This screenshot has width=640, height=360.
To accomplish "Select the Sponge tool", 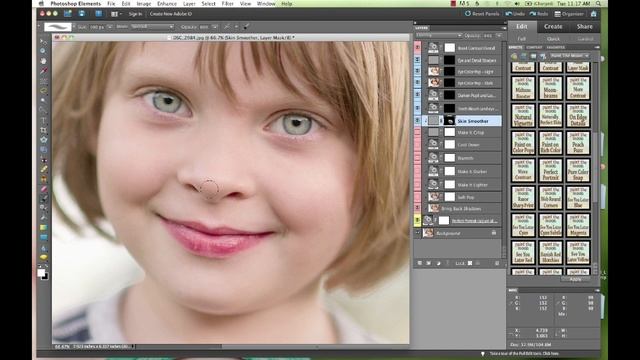I will coord(43,257).
